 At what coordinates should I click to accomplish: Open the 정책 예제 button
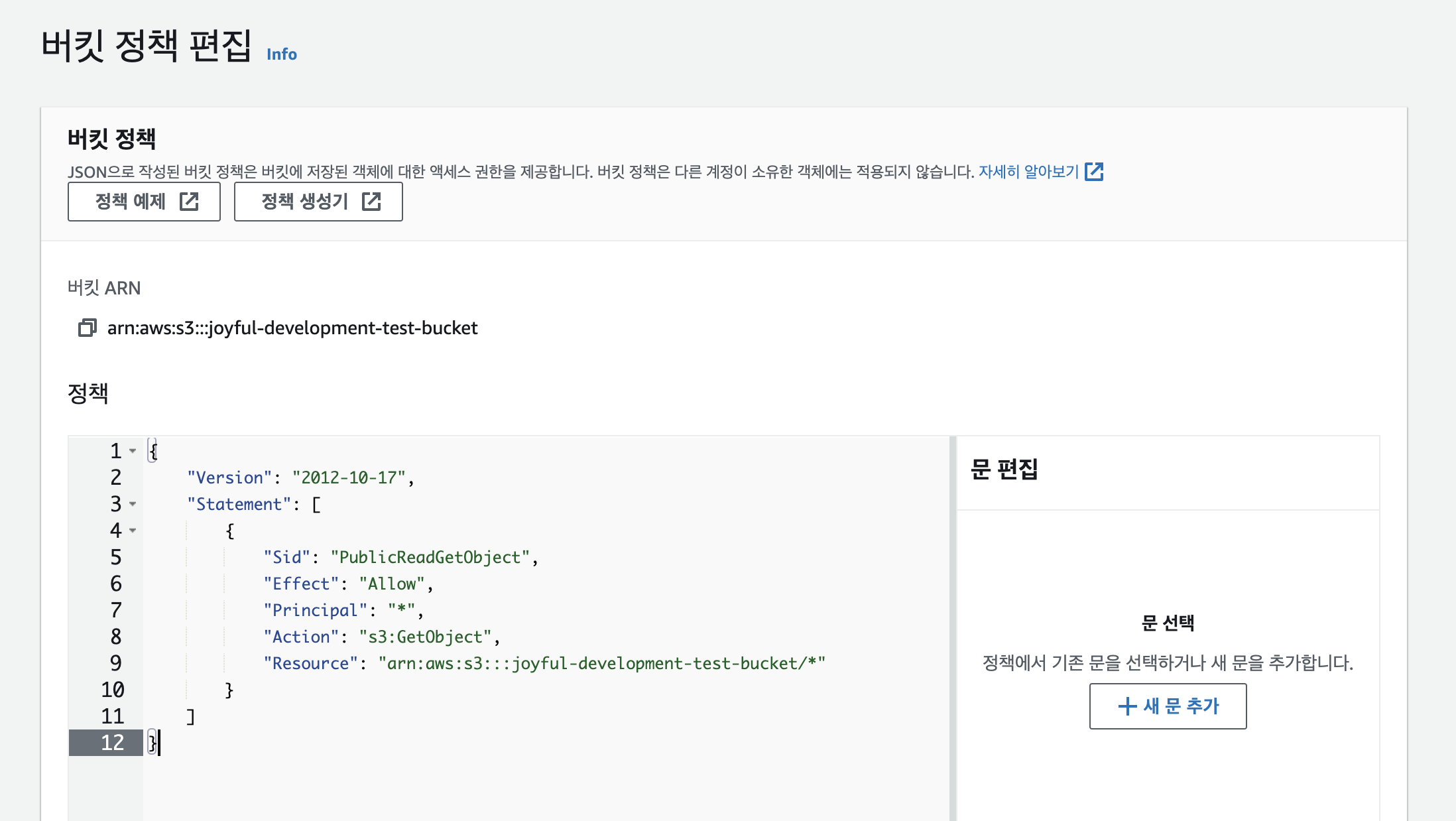pyautogui.click(x=144, y=202)
